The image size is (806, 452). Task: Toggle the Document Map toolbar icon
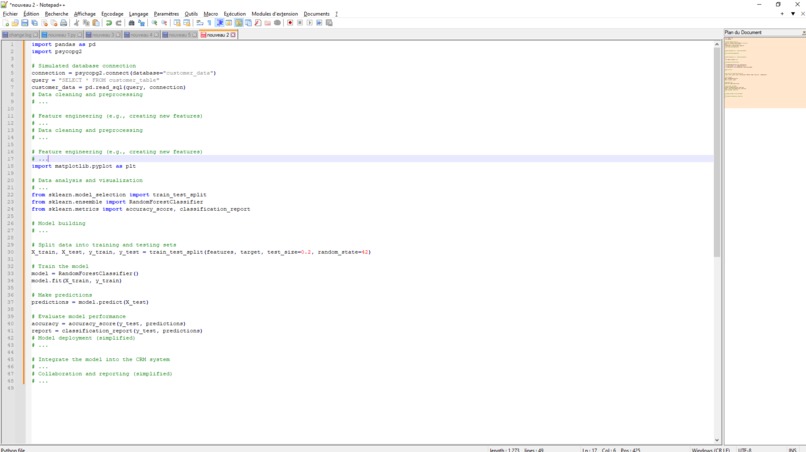(x=239, y=23)
